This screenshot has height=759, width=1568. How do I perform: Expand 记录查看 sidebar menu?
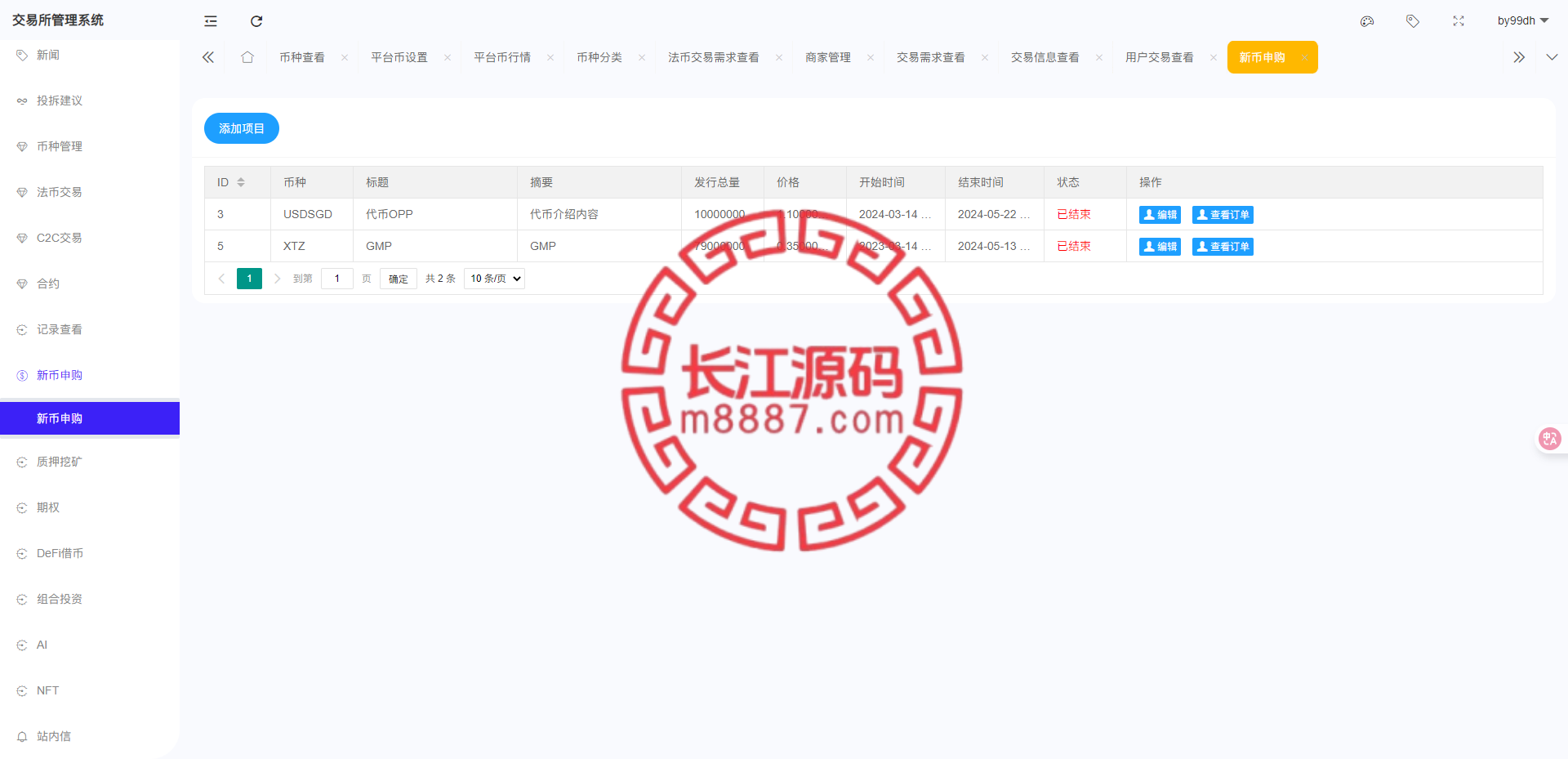(x=90, y=329)
